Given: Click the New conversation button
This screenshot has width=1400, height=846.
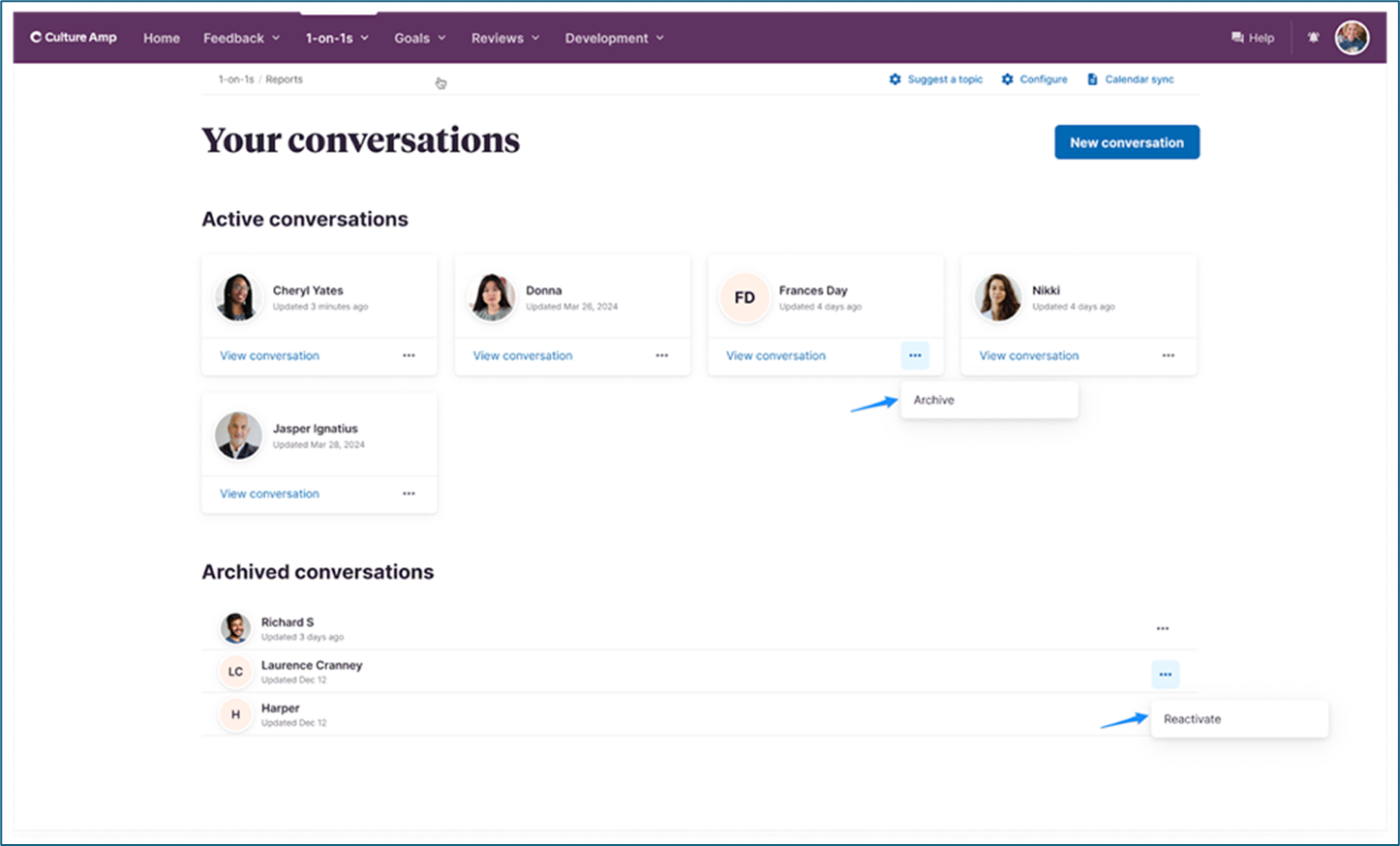Looking at the screenshot, I should (1126, 142).
